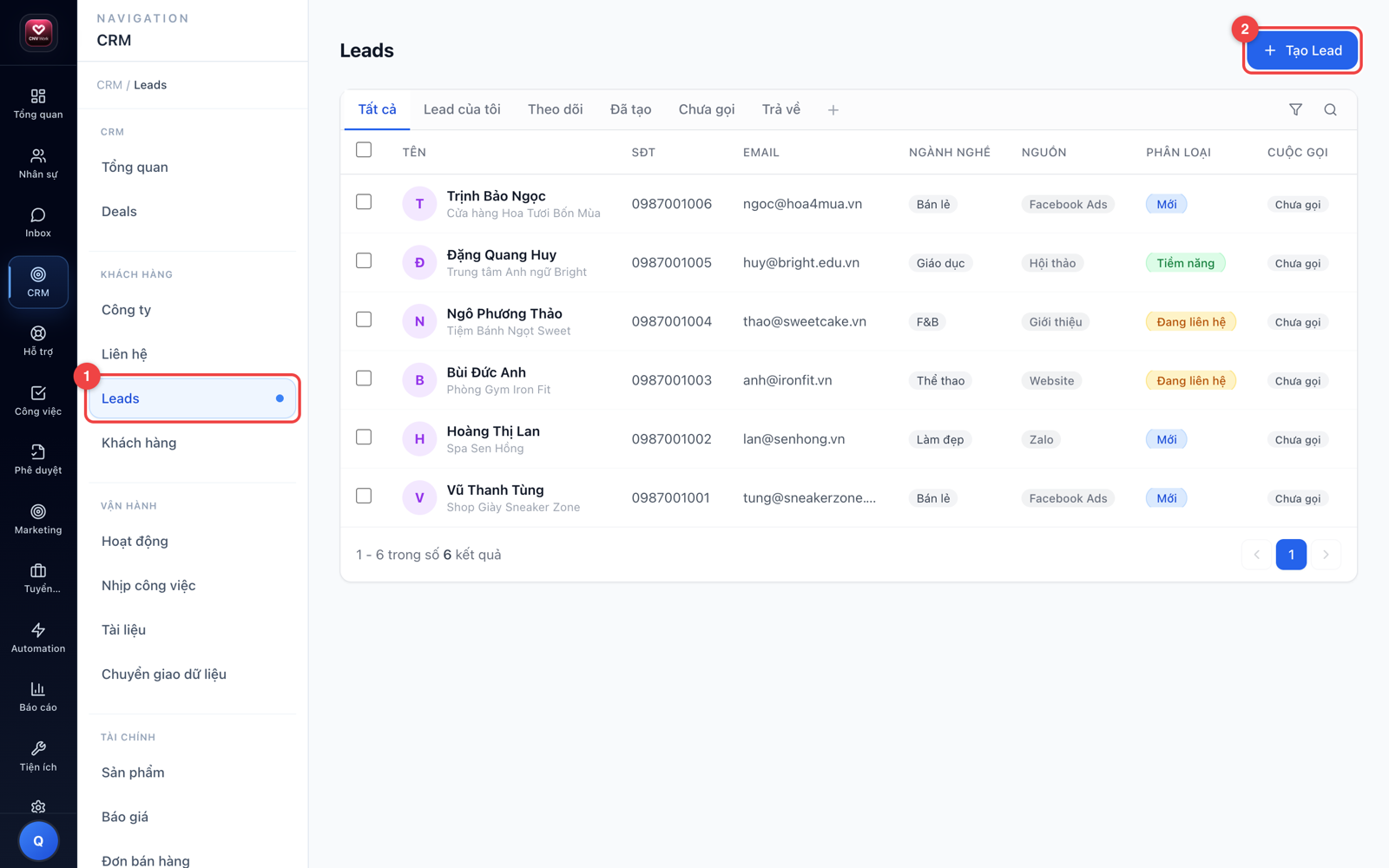Open Tài liệu navigation item

192,630
